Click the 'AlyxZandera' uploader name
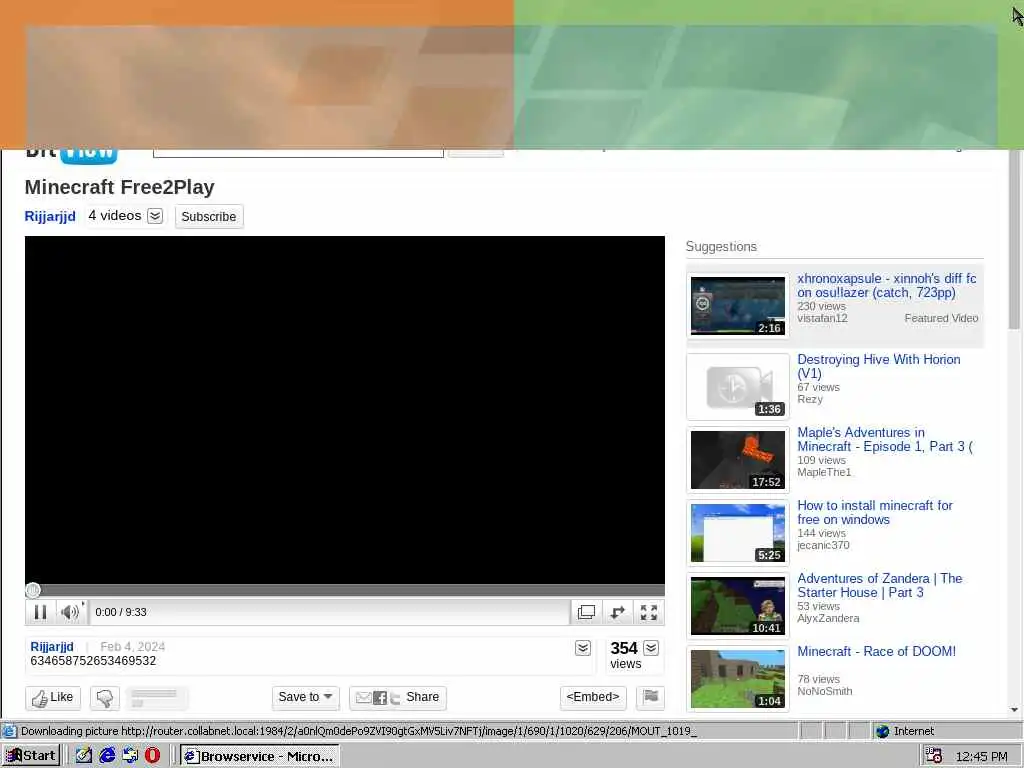 coord(828,618)
